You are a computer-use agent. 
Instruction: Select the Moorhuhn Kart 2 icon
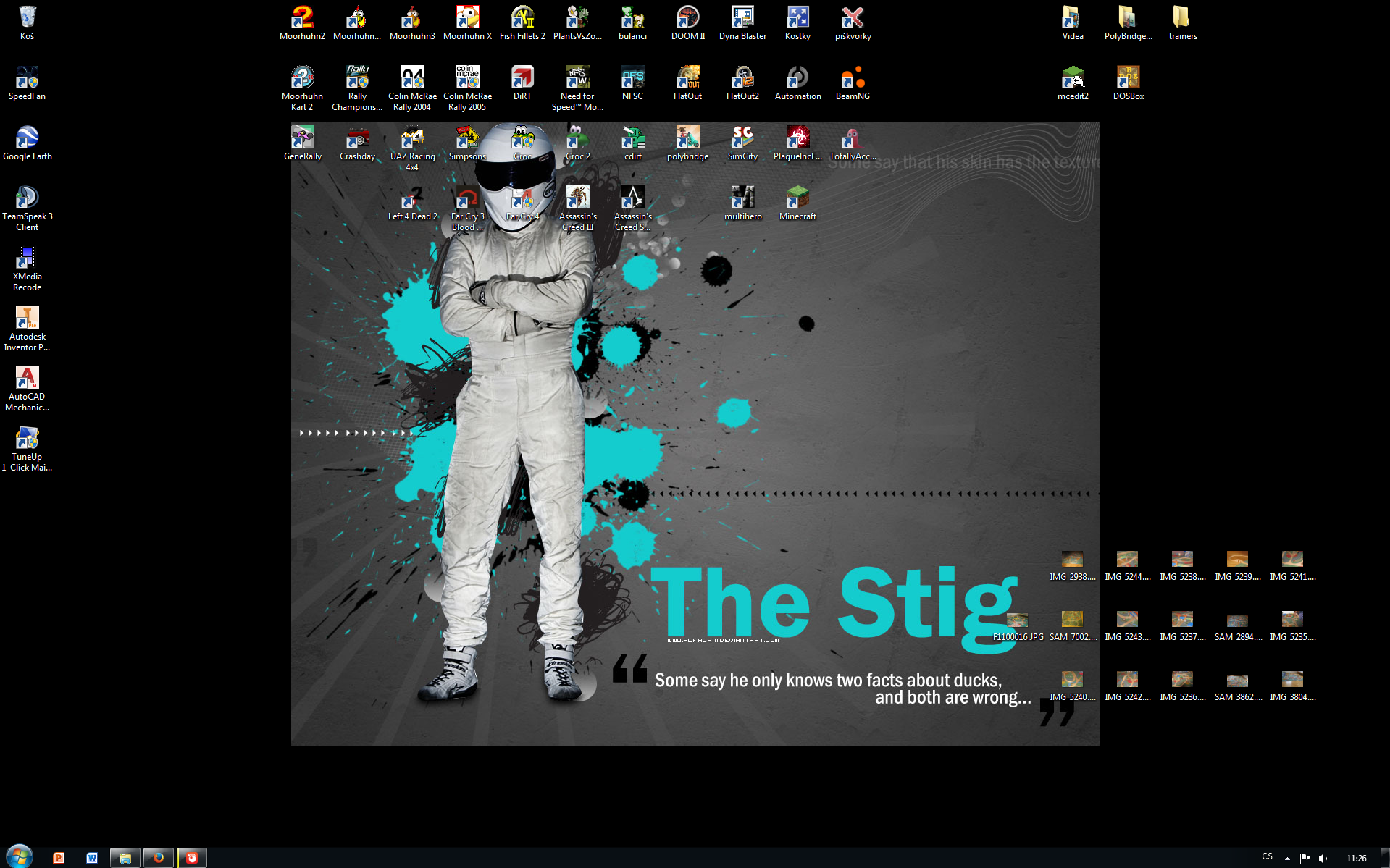[x=302, y=88]
